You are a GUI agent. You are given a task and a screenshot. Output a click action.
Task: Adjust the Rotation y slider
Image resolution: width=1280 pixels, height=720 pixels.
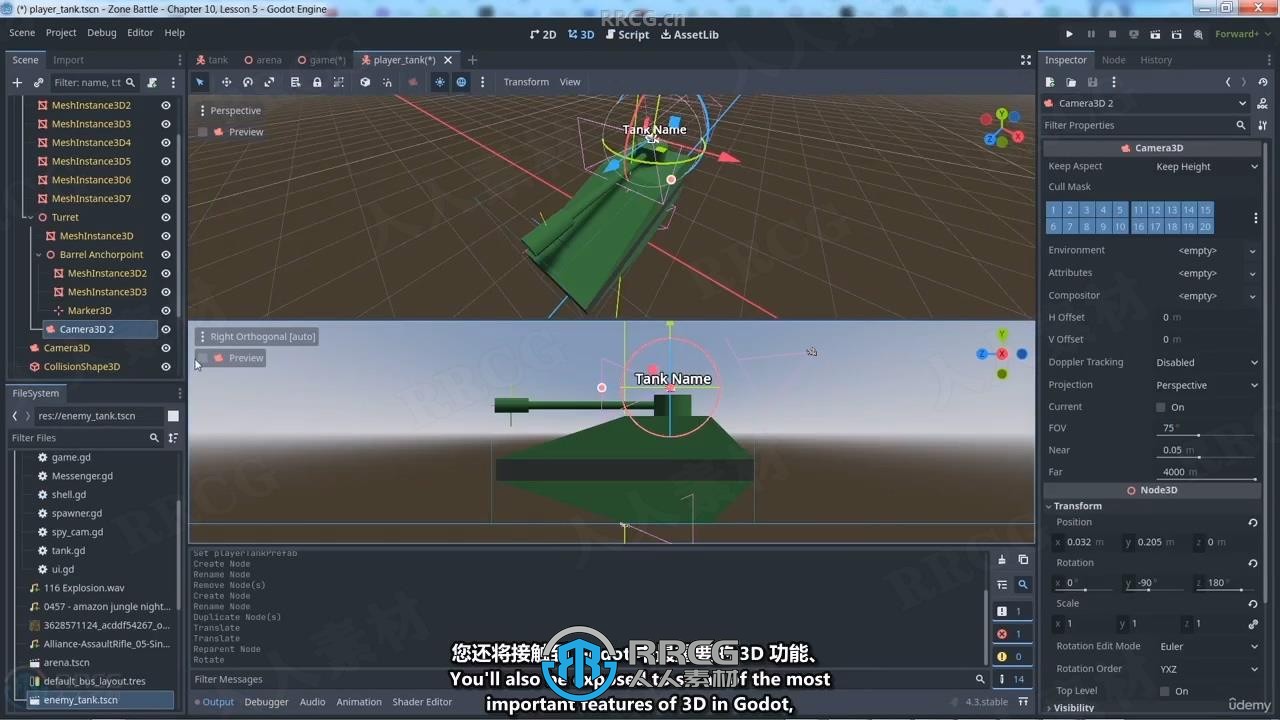pyautogui.click(x=1152, y=590)
